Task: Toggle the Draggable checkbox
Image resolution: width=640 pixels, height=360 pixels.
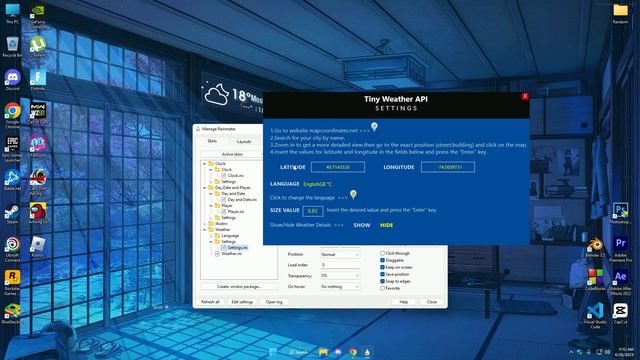Action: coord(382,260)
